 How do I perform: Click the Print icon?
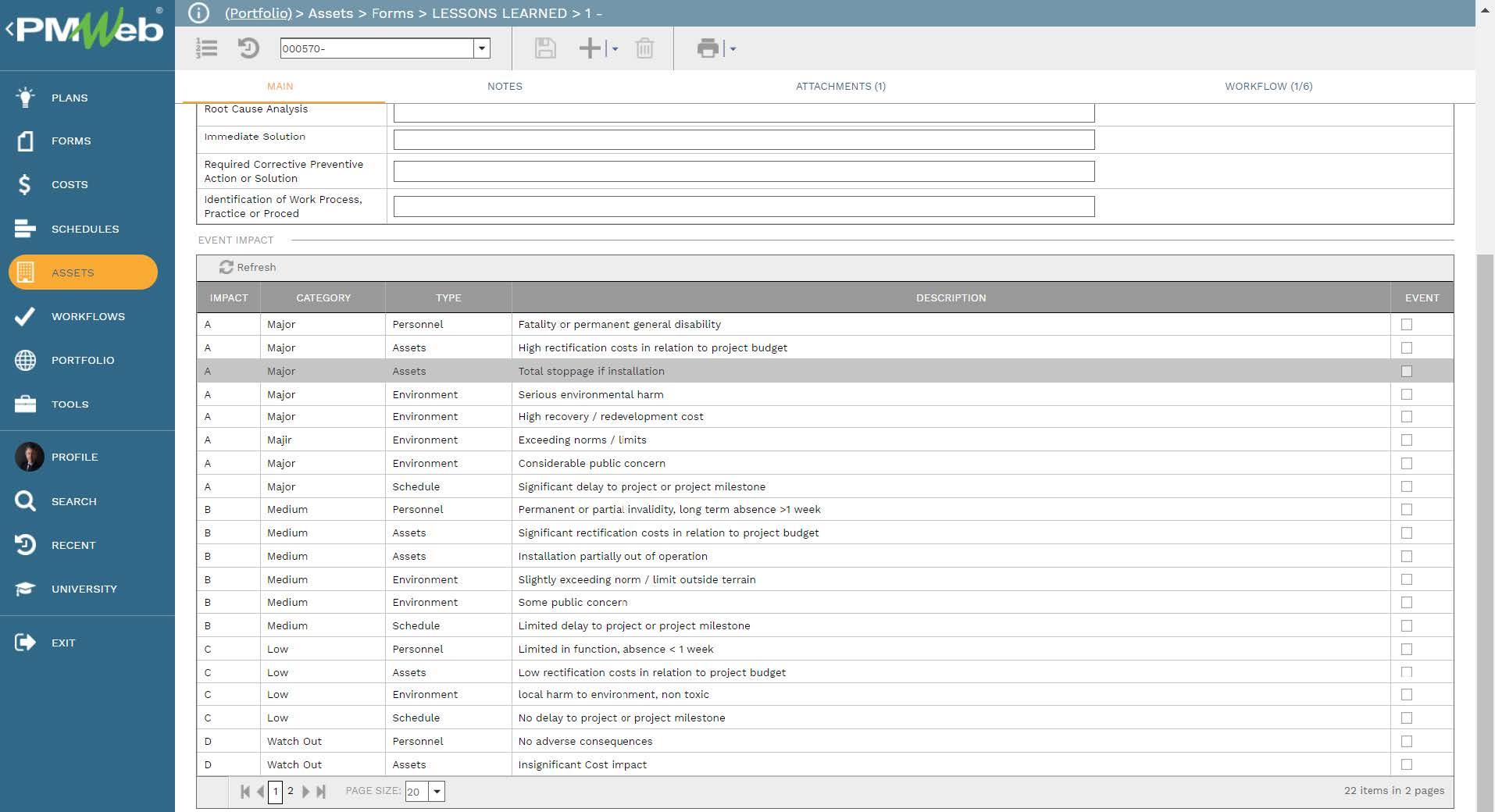(708, 48)
